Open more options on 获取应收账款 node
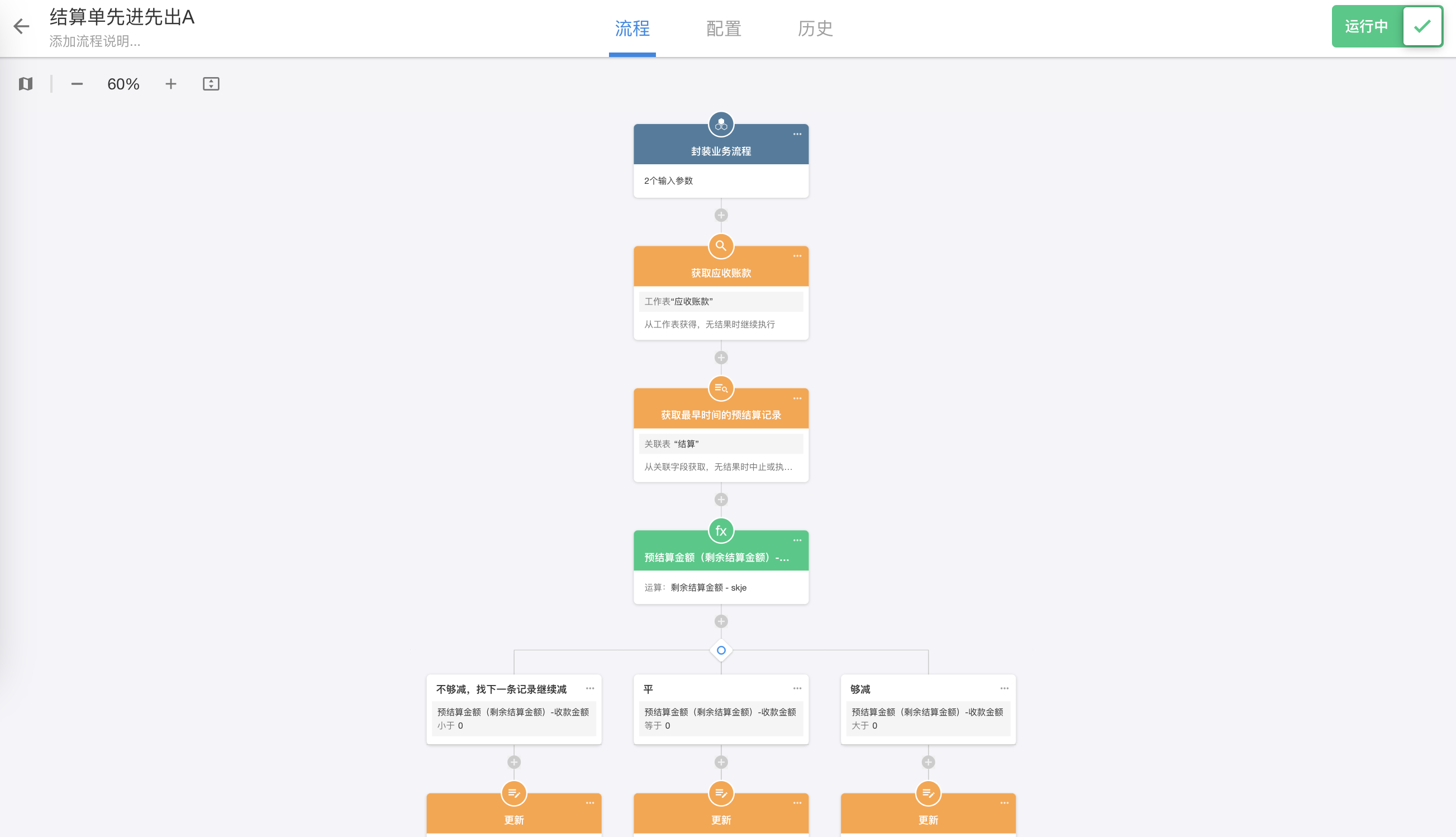The width and height of the screenshot is (1456, 837). (797, 256)
